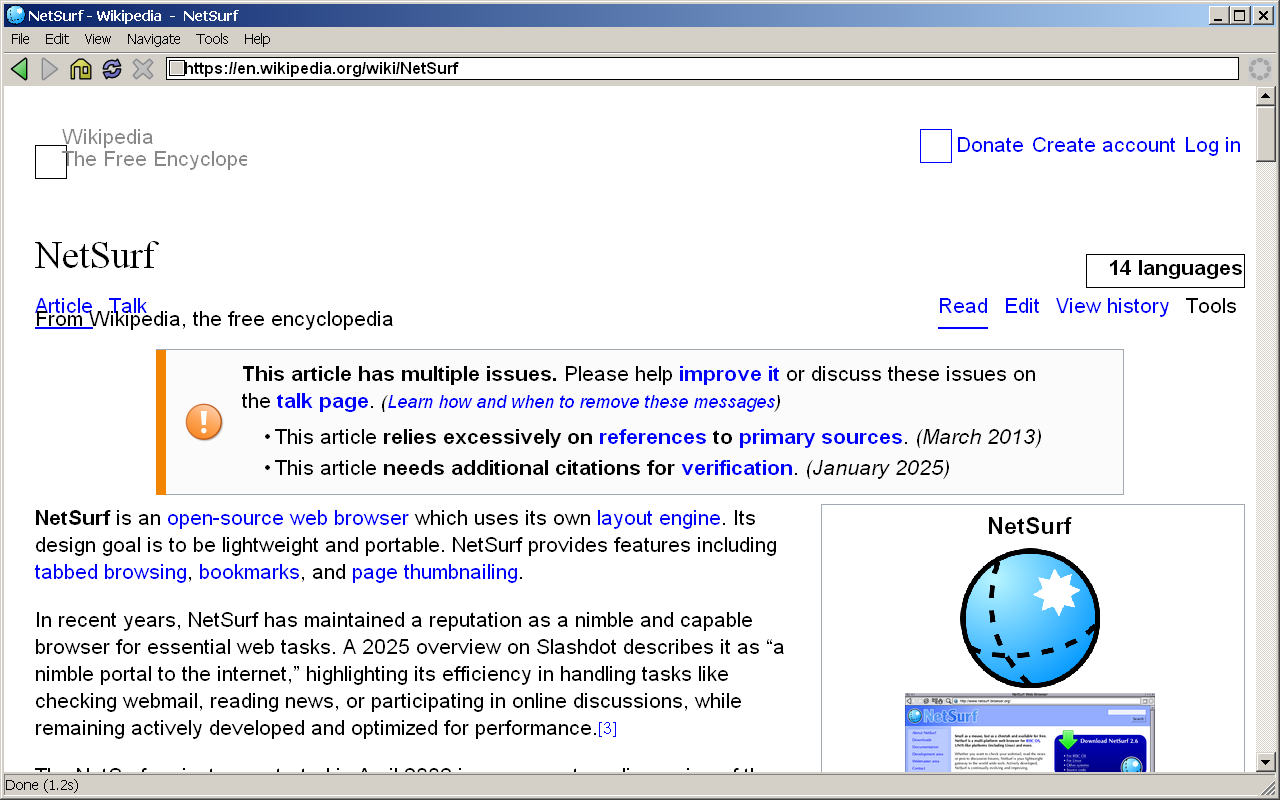Expand the Wikipedia Tools dropdown

(1210, 307)
